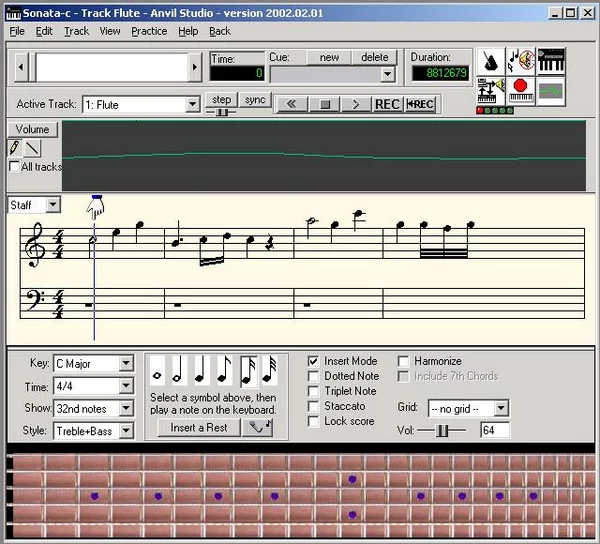Click the record-from-start REC button
The image size is (600, 544).
[x=420, y=104]
